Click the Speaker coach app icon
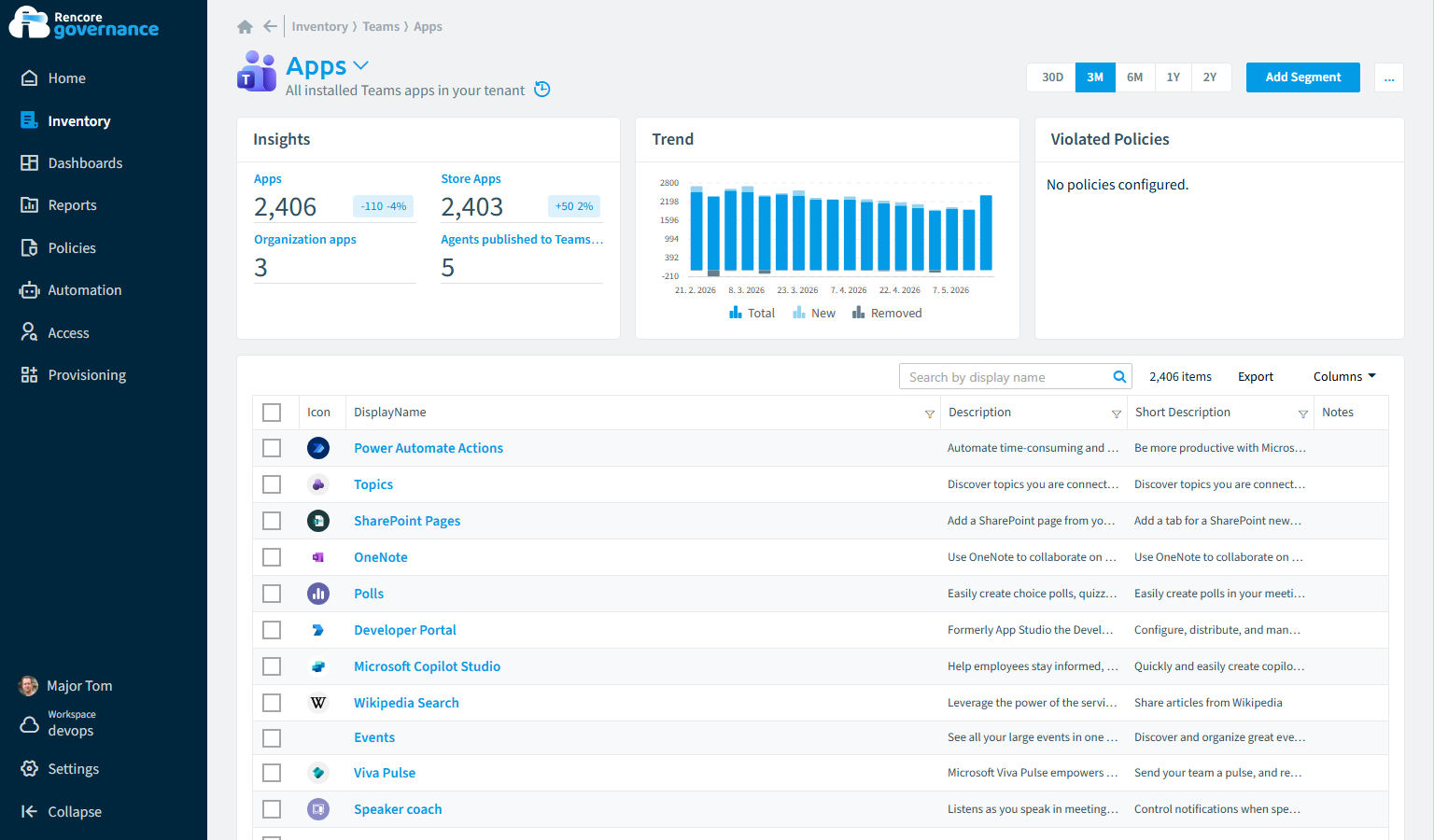Screen dimensions: 1434x840 (318, 809)
